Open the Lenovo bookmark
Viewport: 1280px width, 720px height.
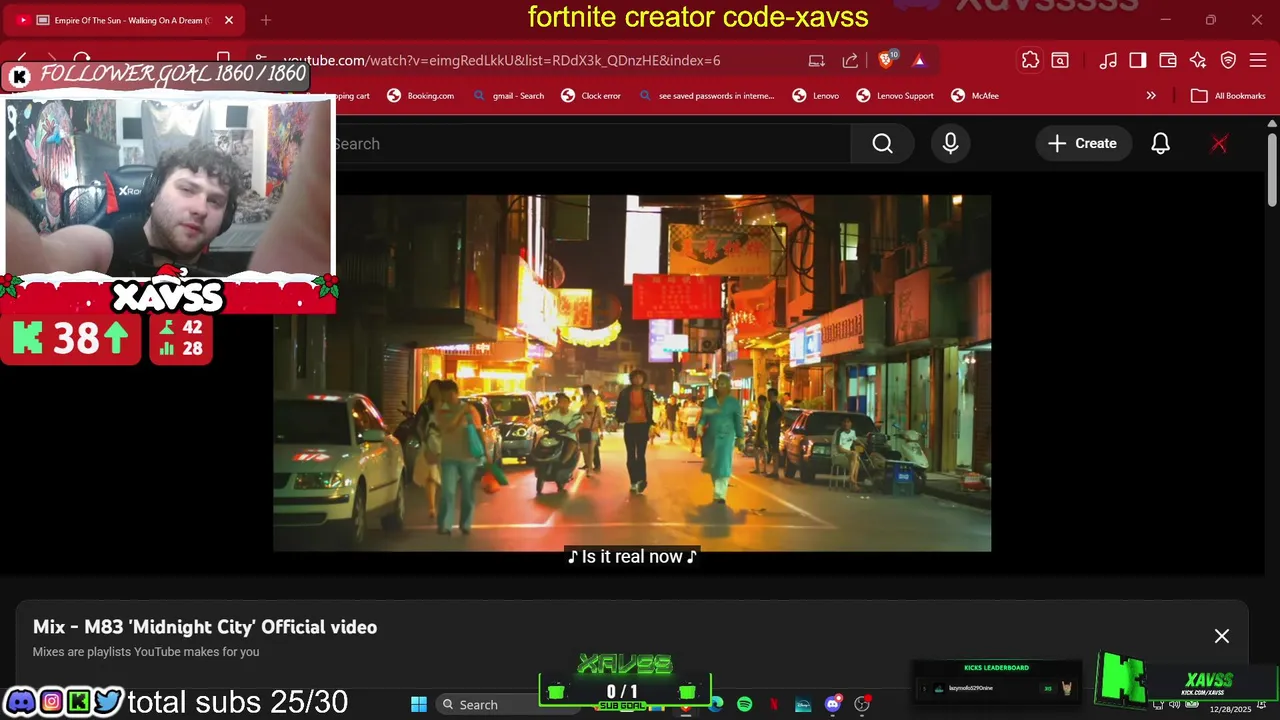click(x=816, y=96)
